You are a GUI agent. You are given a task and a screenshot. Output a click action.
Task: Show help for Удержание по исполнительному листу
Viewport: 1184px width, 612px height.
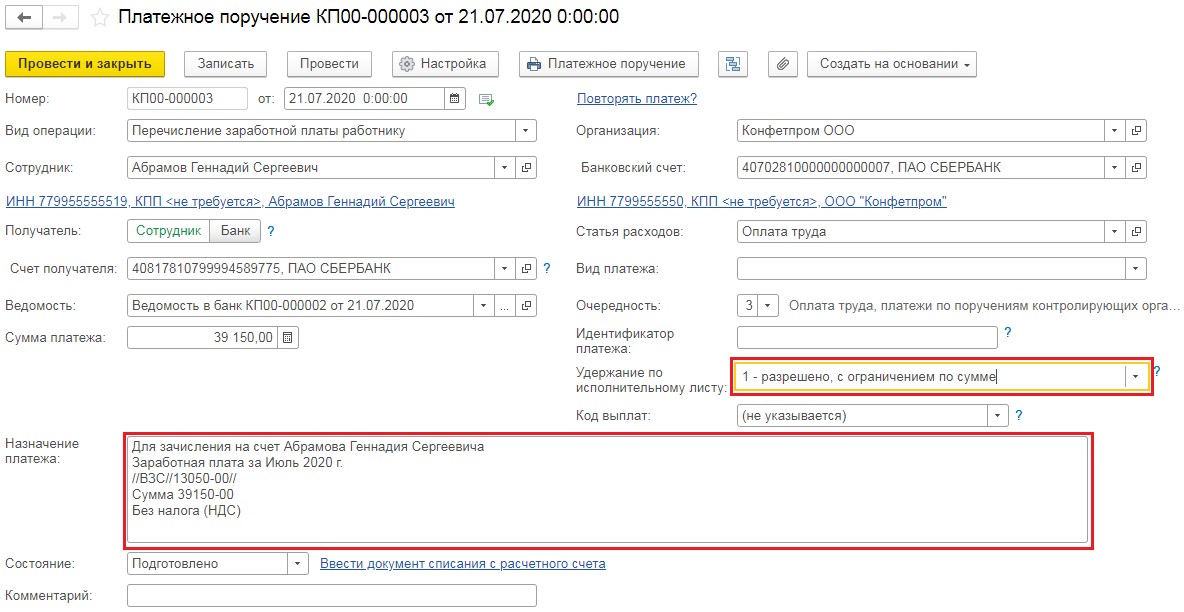coord(1157,371)
